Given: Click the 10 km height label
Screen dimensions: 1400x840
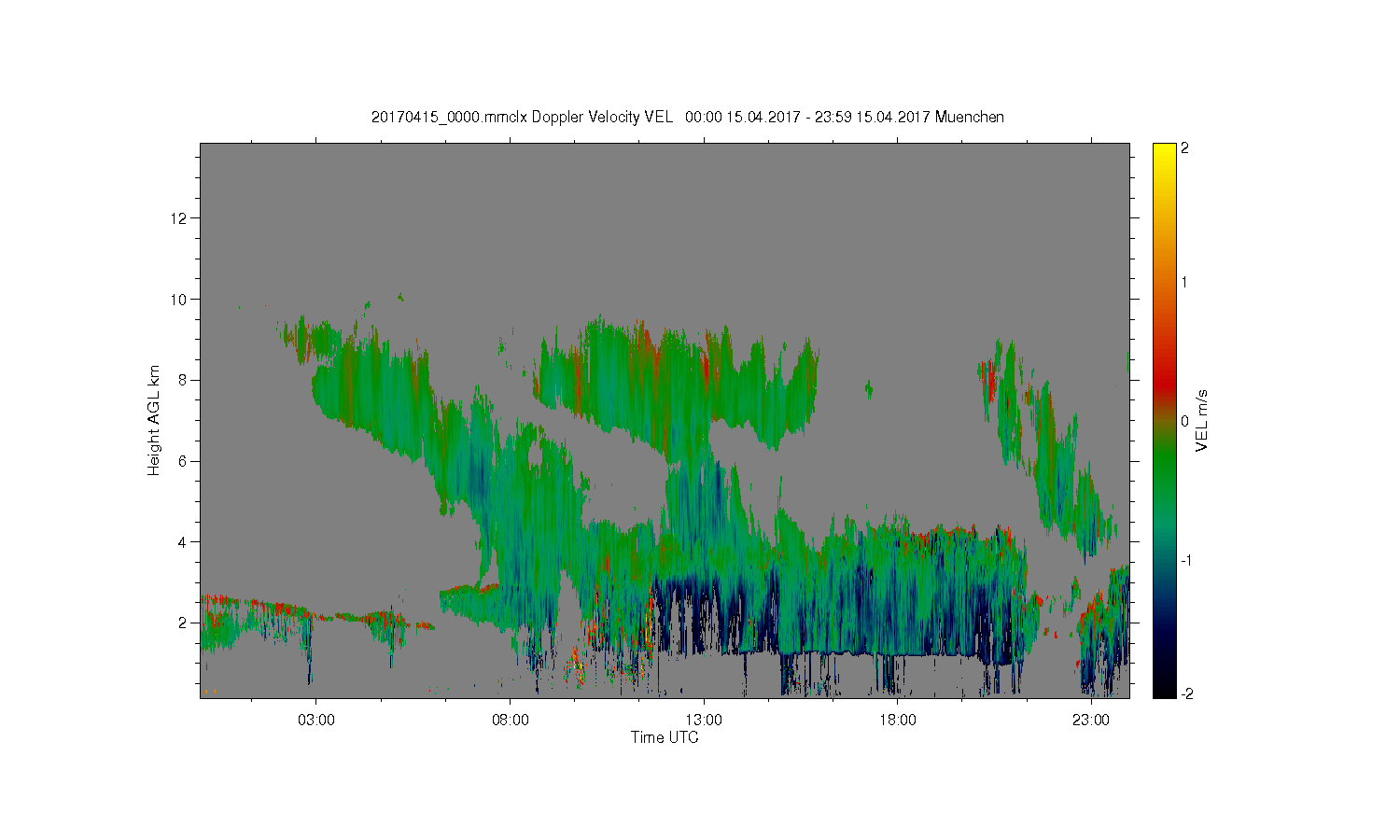Looking at the screenshot, I should click(x=180, y=300).
